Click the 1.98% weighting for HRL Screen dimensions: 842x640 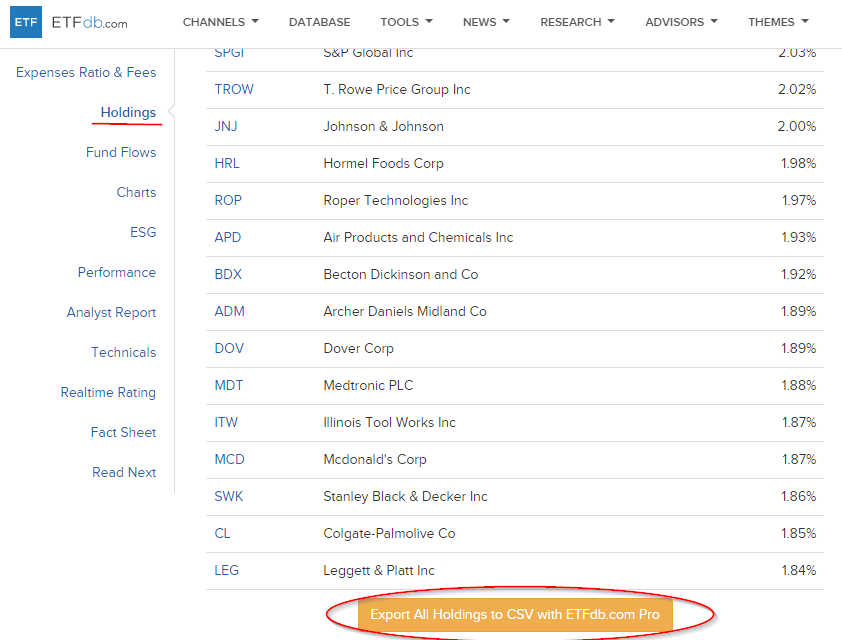(799, 163)
